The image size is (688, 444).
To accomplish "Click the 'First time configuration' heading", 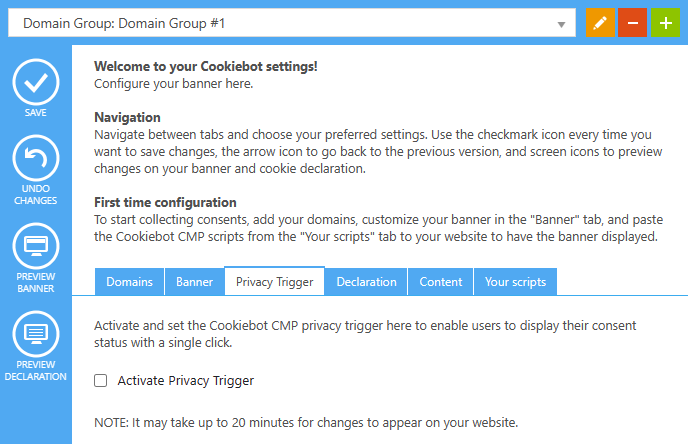I will pyautogui.click(x=165, y=202).
